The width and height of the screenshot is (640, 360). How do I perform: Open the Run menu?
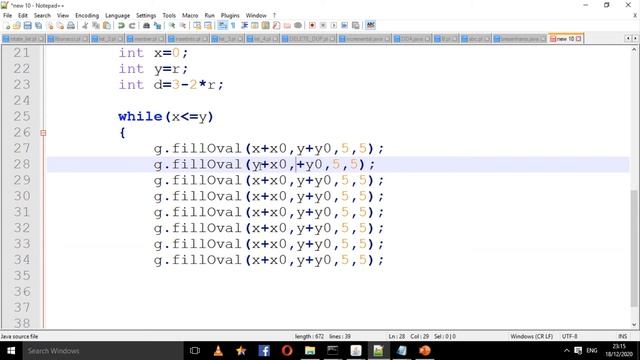click(x=209, y=16)
